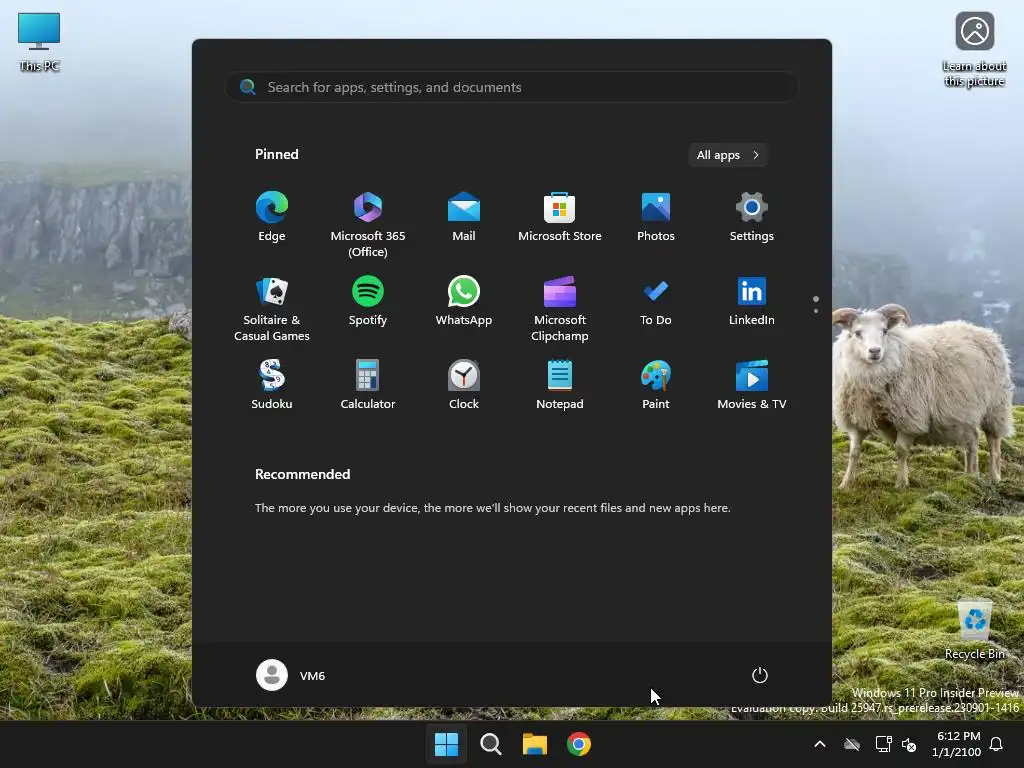Open clock and date 6:12 PM
1024x768 pixels.
coord(957,744)
